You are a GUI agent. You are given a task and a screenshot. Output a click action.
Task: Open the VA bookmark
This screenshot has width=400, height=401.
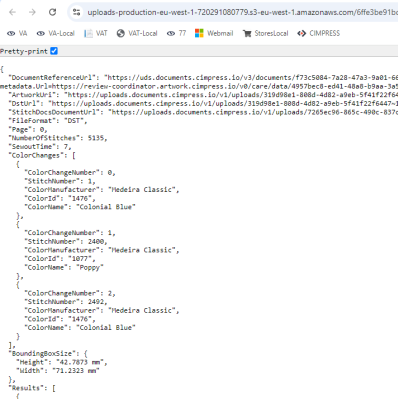pyautogui.click(x=17, y=33)
